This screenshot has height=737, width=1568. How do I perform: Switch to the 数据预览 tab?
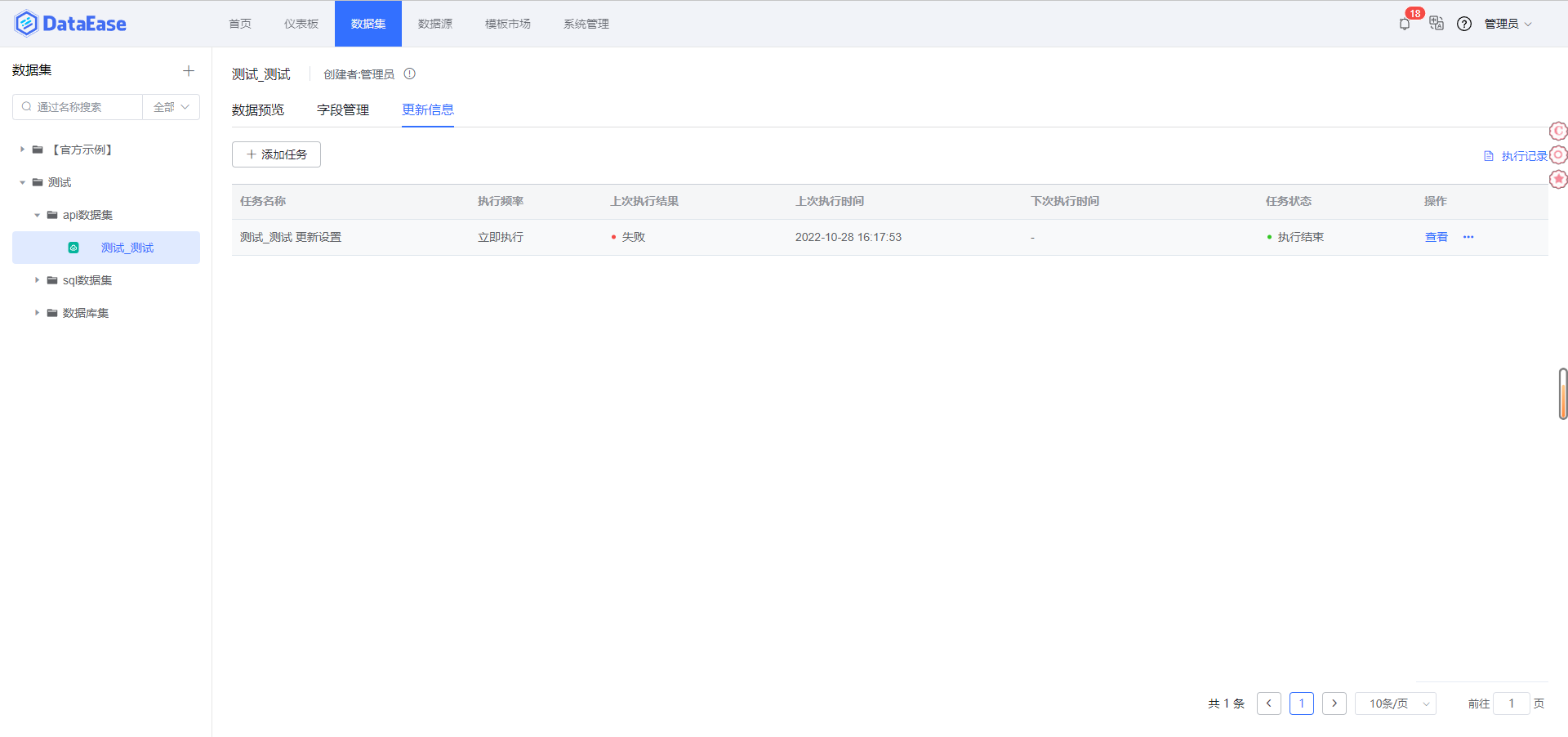click(x=258, y=110)
